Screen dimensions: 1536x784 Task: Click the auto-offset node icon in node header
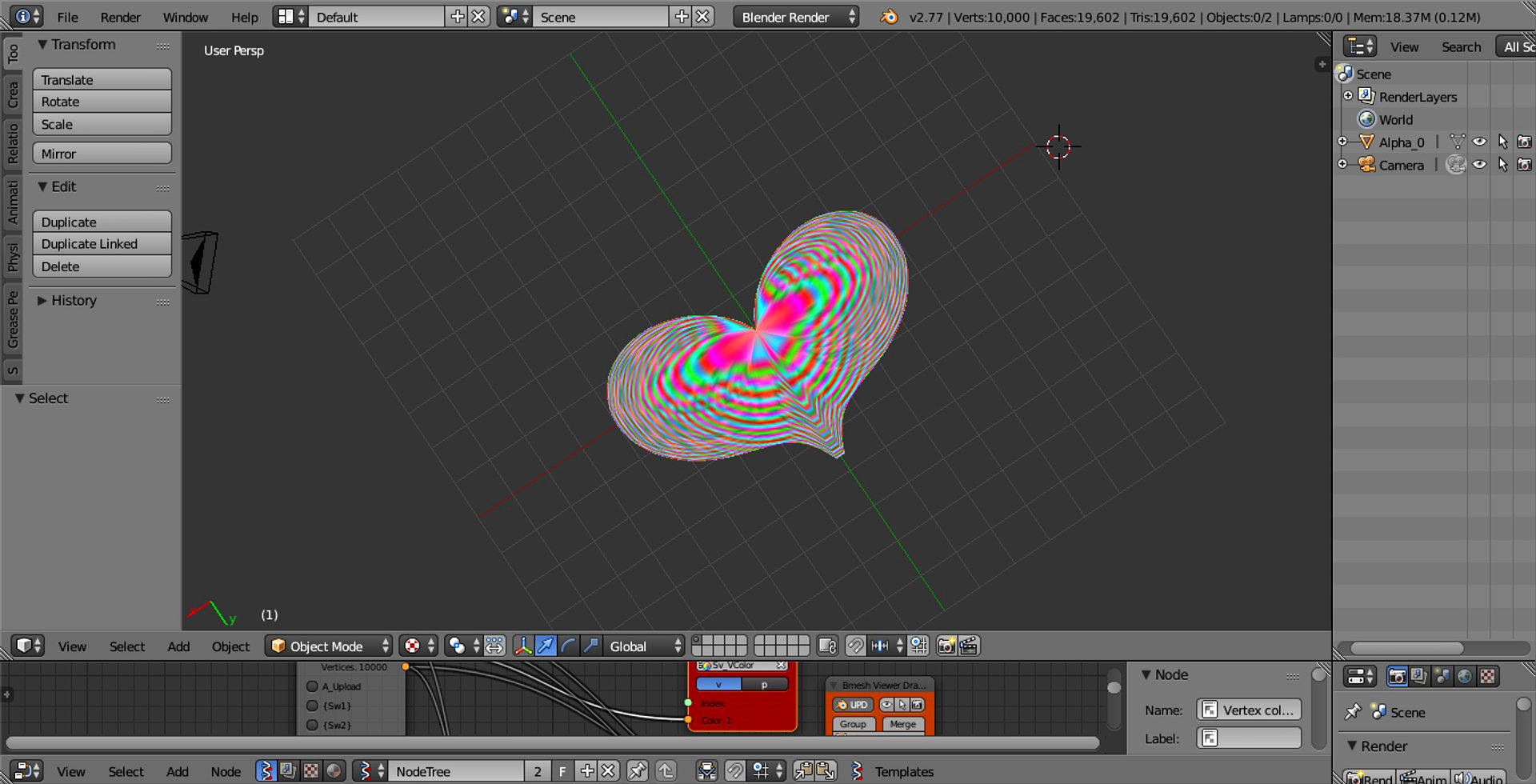[707, 771]
